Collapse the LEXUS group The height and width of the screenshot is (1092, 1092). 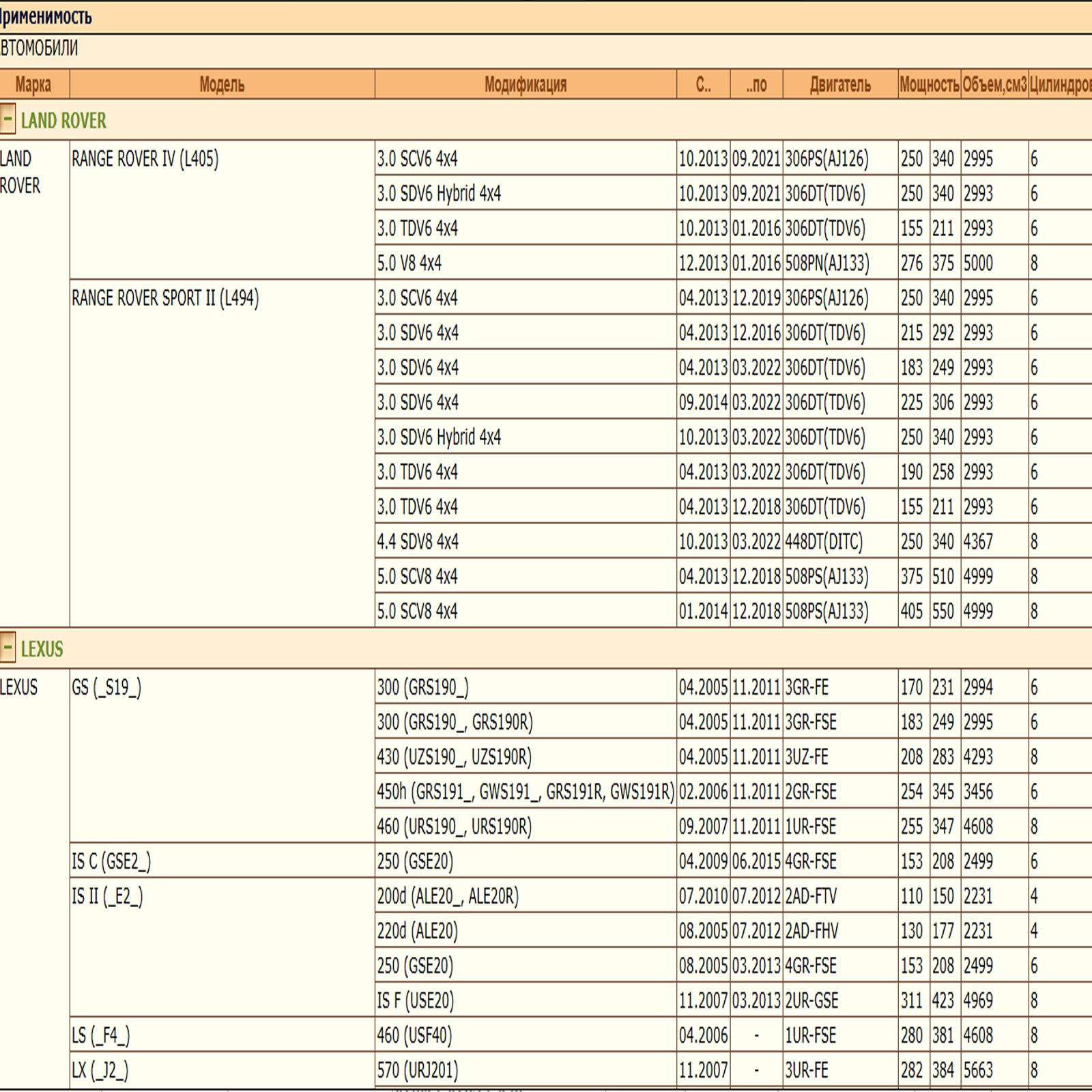click(8, 647)
